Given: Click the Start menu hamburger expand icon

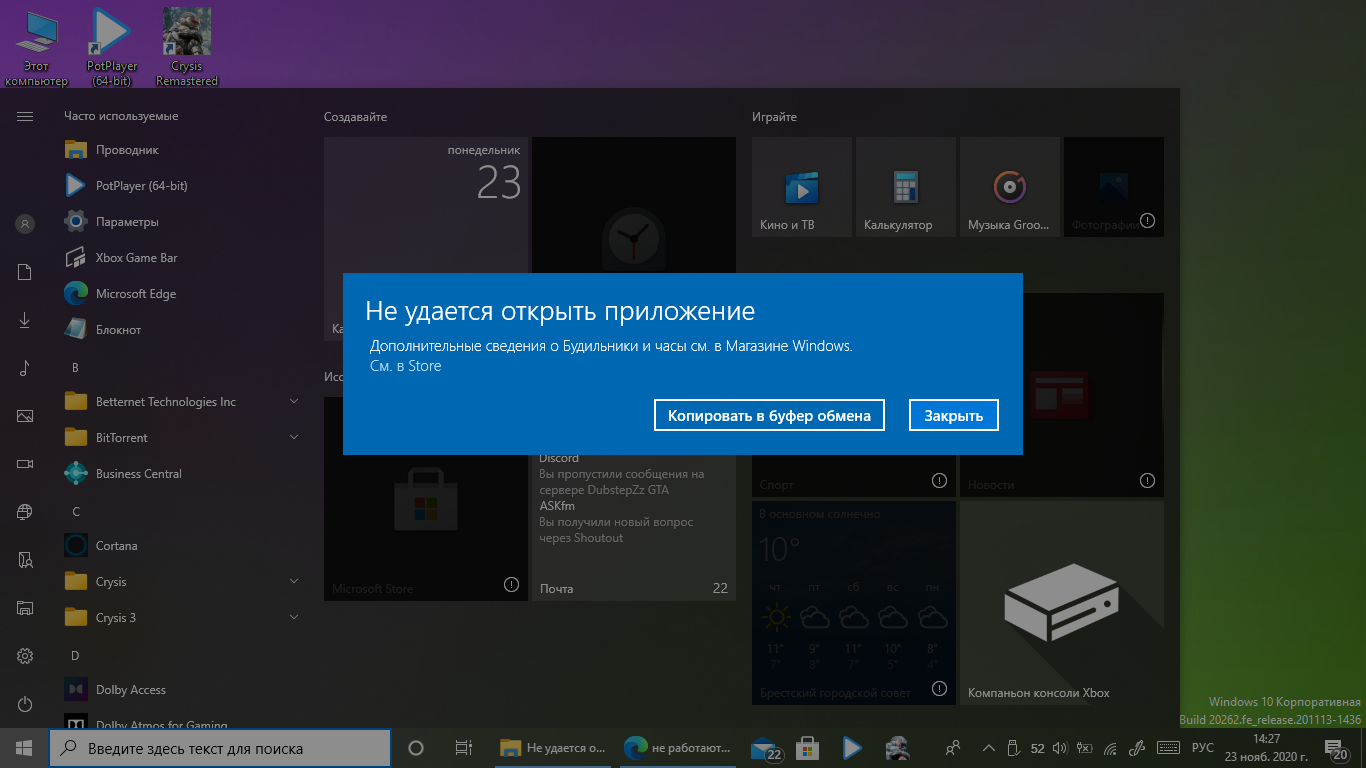Looking at the screenshot, I should pos(25,117).
